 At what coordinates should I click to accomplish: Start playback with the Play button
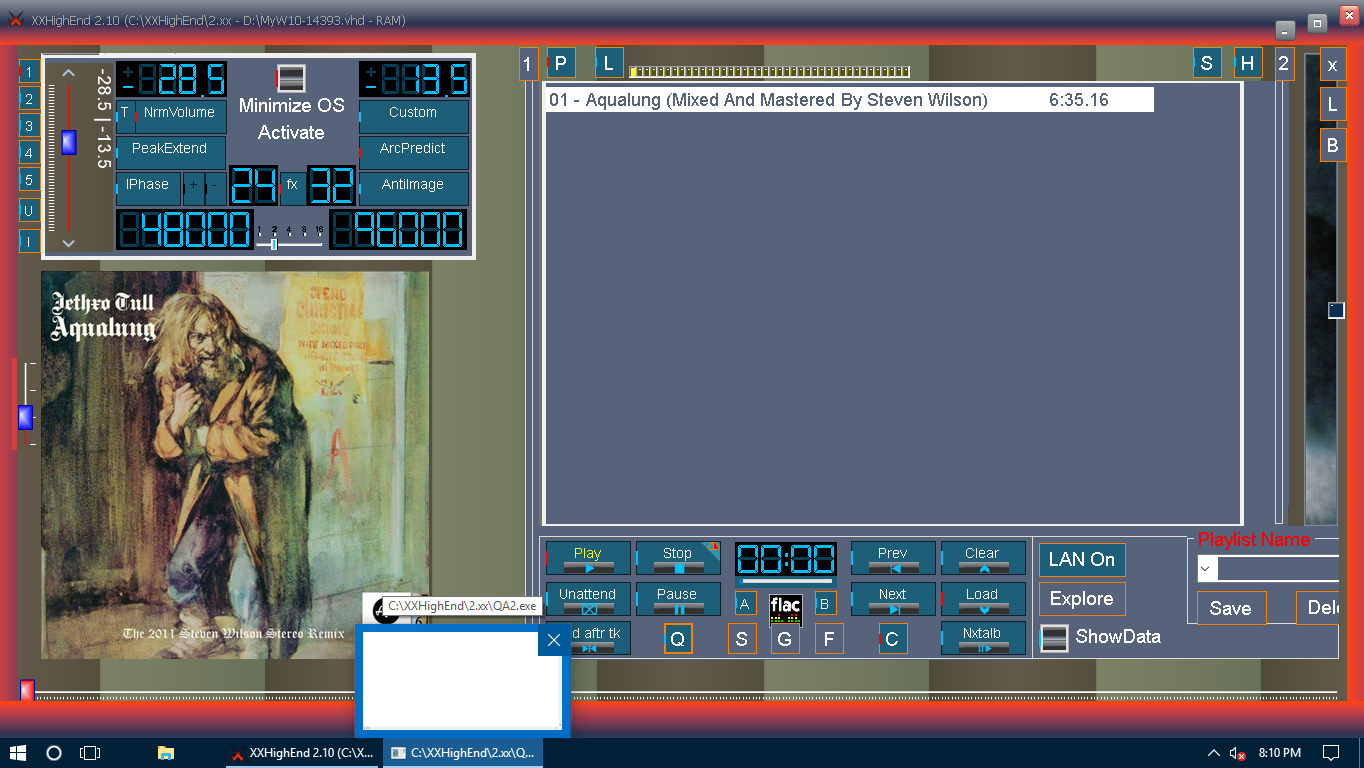(588, 558)
